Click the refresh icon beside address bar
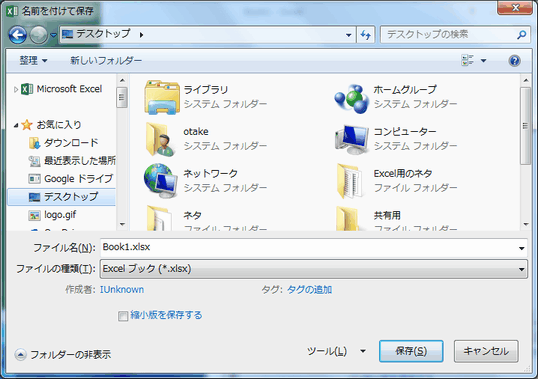 [365, 35]
